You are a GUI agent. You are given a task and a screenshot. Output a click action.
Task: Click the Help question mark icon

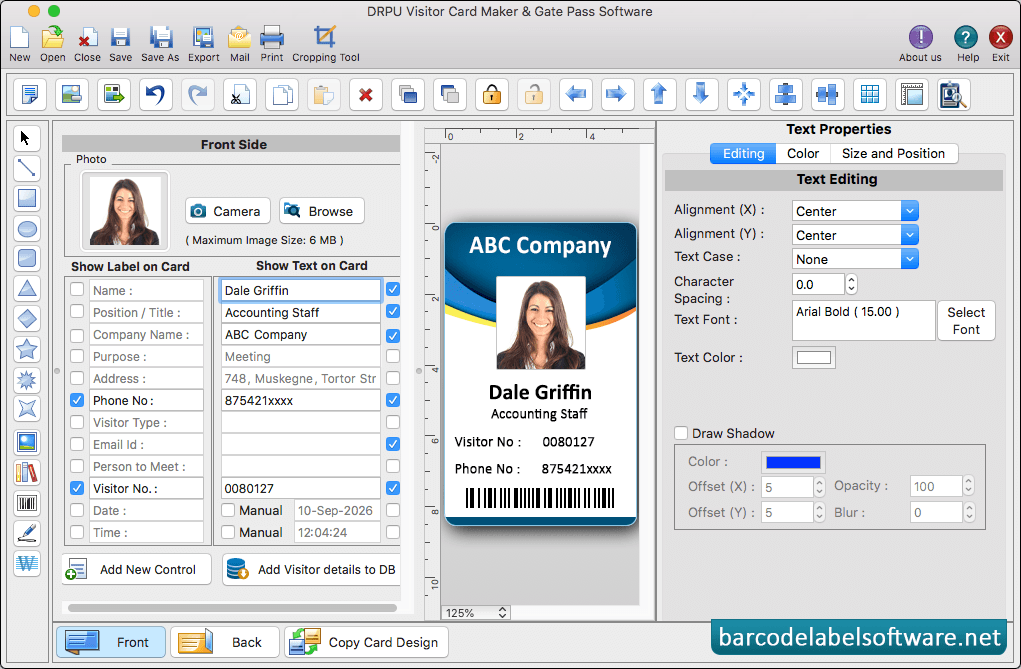tap(967, 38)
